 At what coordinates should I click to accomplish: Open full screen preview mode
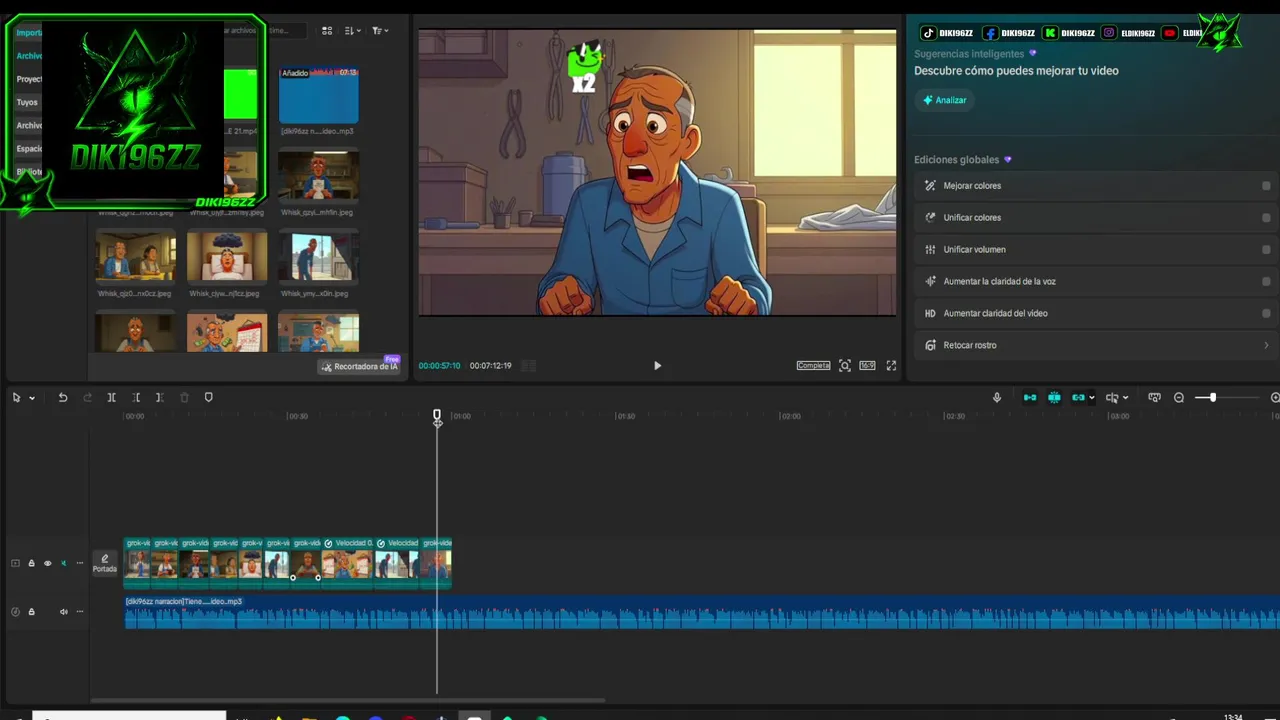click(891, 365)
